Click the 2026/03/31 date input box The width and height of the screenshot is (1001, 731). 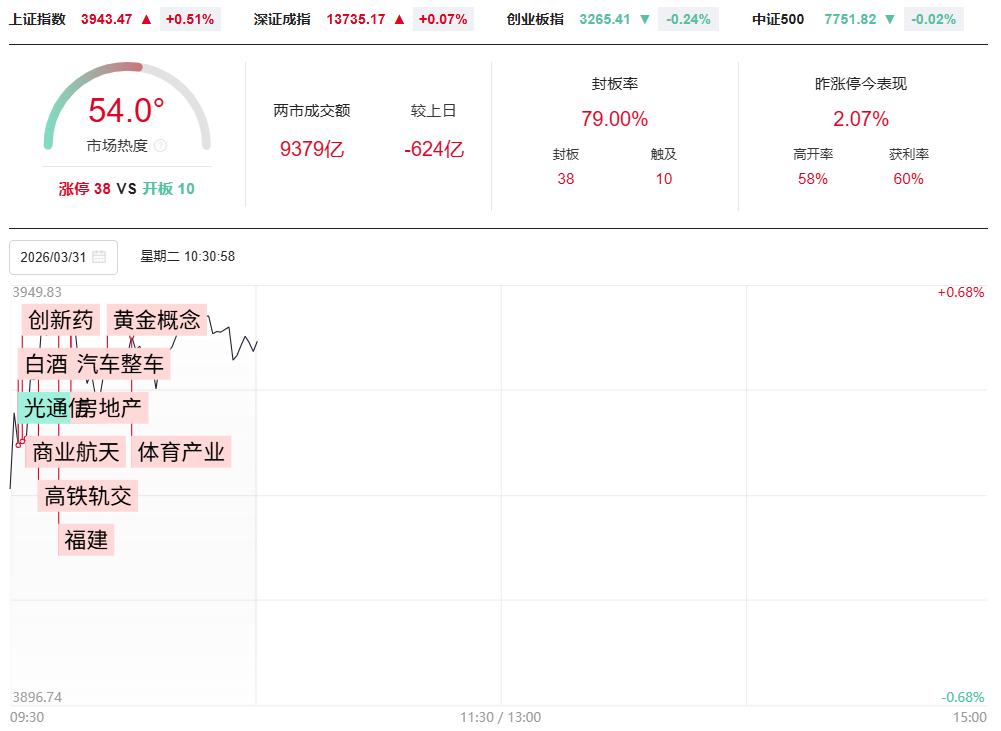[x=54, y=257]
